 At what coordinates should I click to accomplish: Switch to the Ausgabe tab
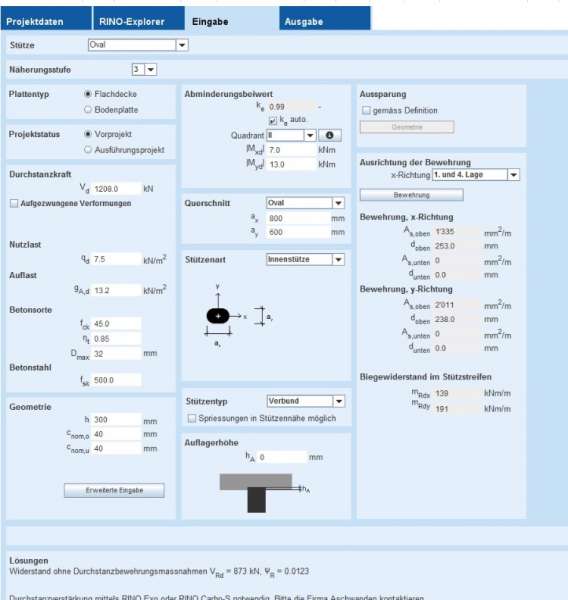coord(325,18)
